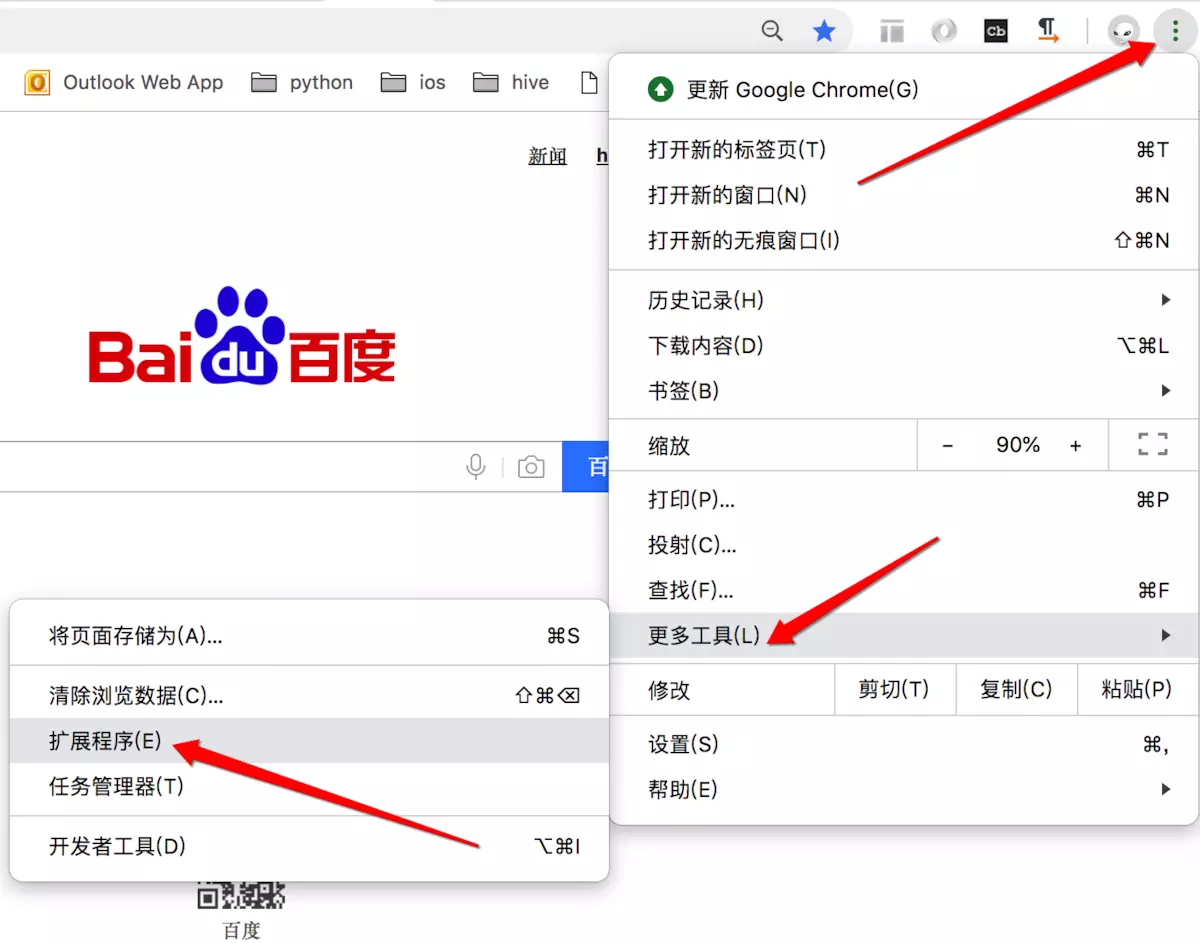This screenshot has width=1200, height=943.
Task: Decrease zoom with the minus button
Action: pyautogui.click(x=948, y=446)
